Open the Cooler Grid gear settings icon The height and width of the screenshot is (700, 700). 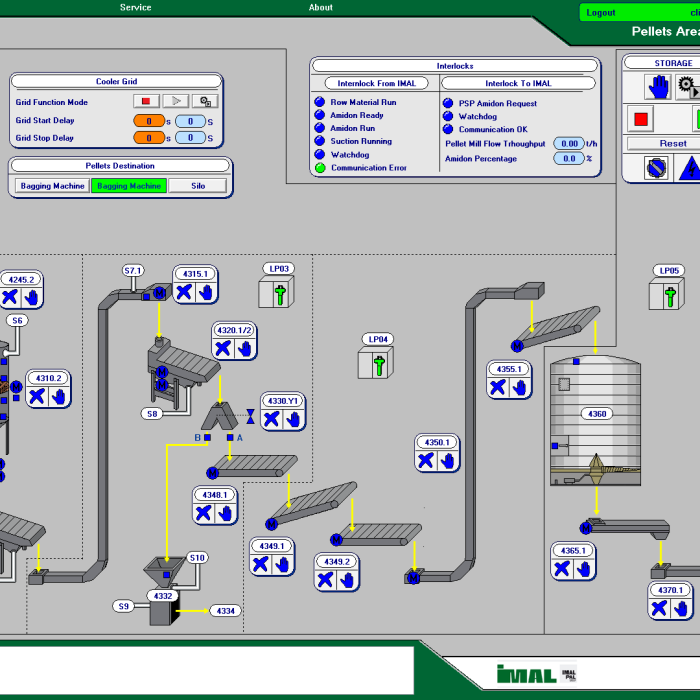pos(204,101)
